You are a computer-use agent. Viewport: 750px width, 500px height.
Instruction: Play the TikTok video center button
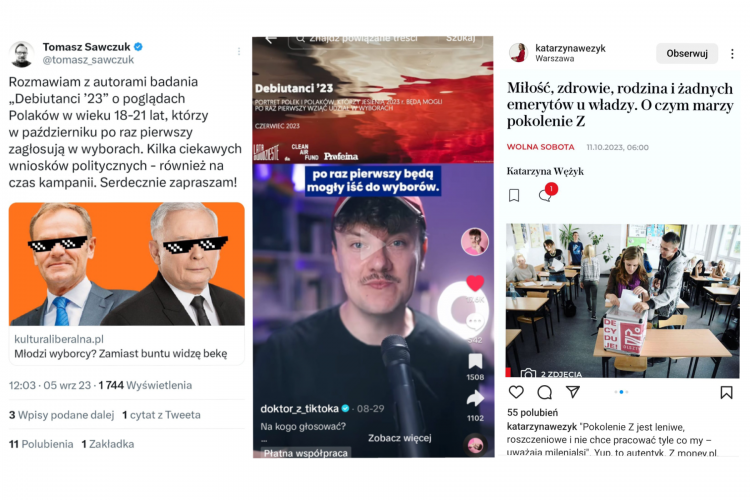pyautogui.click(x=372, y=245)
